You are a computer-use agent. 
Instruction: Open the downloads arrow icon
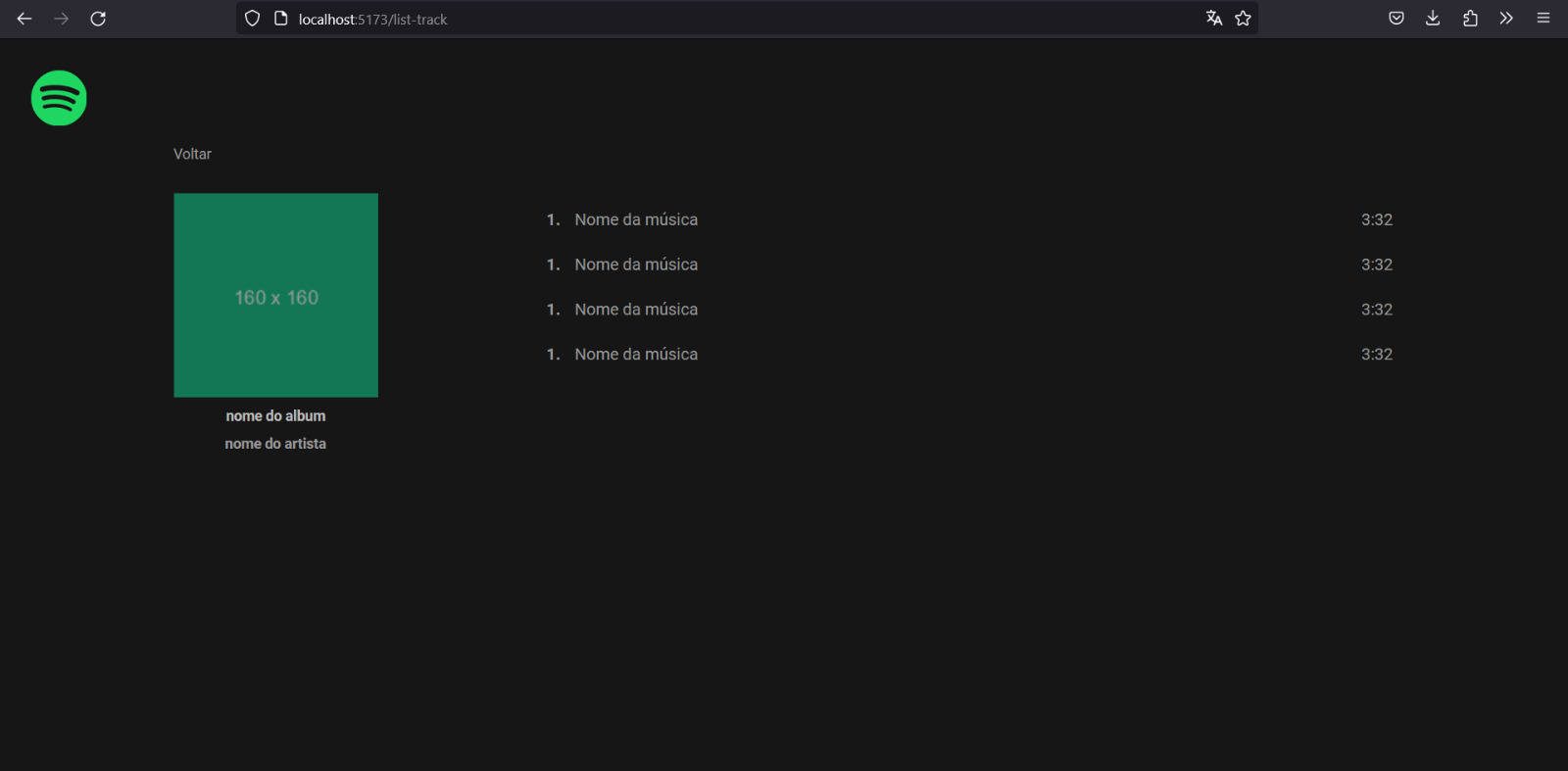[x=1433, y=19]
